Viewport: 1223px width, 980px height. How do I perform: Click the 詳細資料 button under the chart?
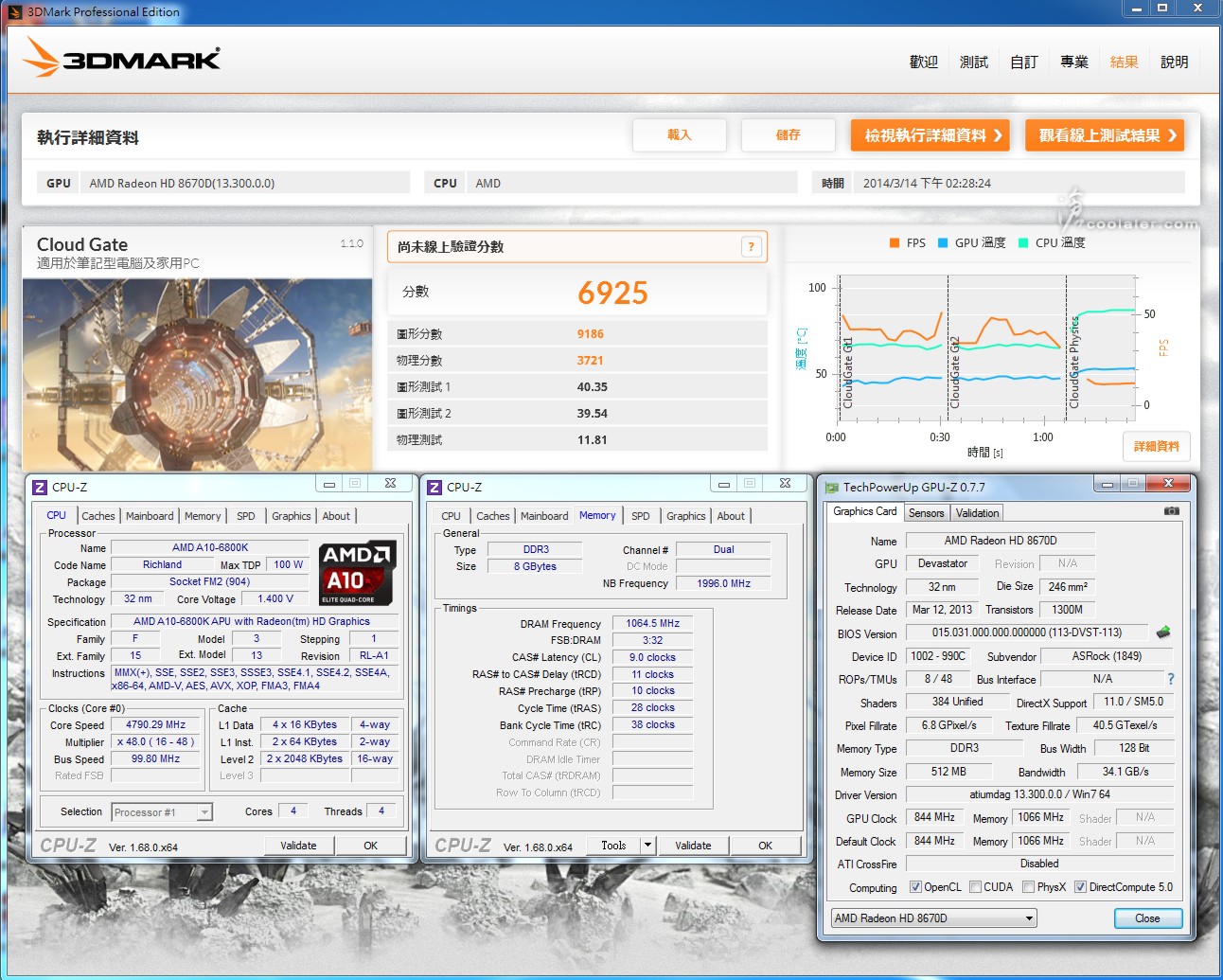1157,447
